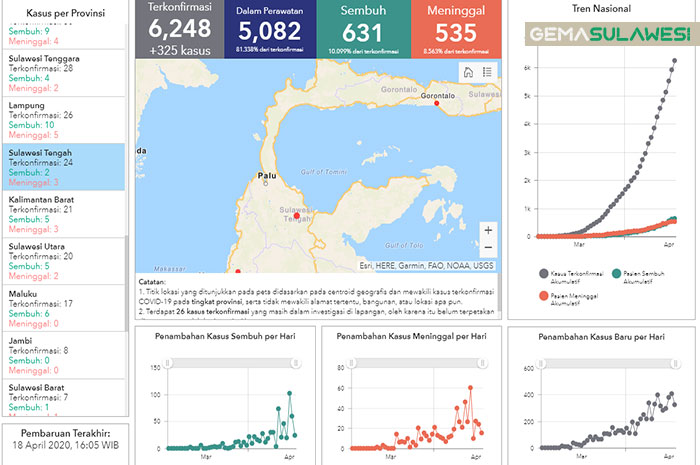The height and width of the screenshot is (465, 700).
Task: Zoom in on the map
Action: [487, 229]
